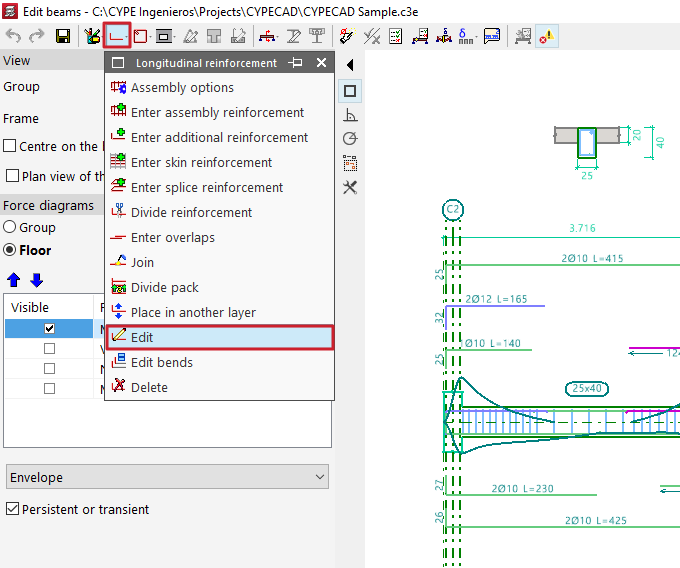Click the blue down arrow icon
The image size is (680, 568).
tap(36, 280)
